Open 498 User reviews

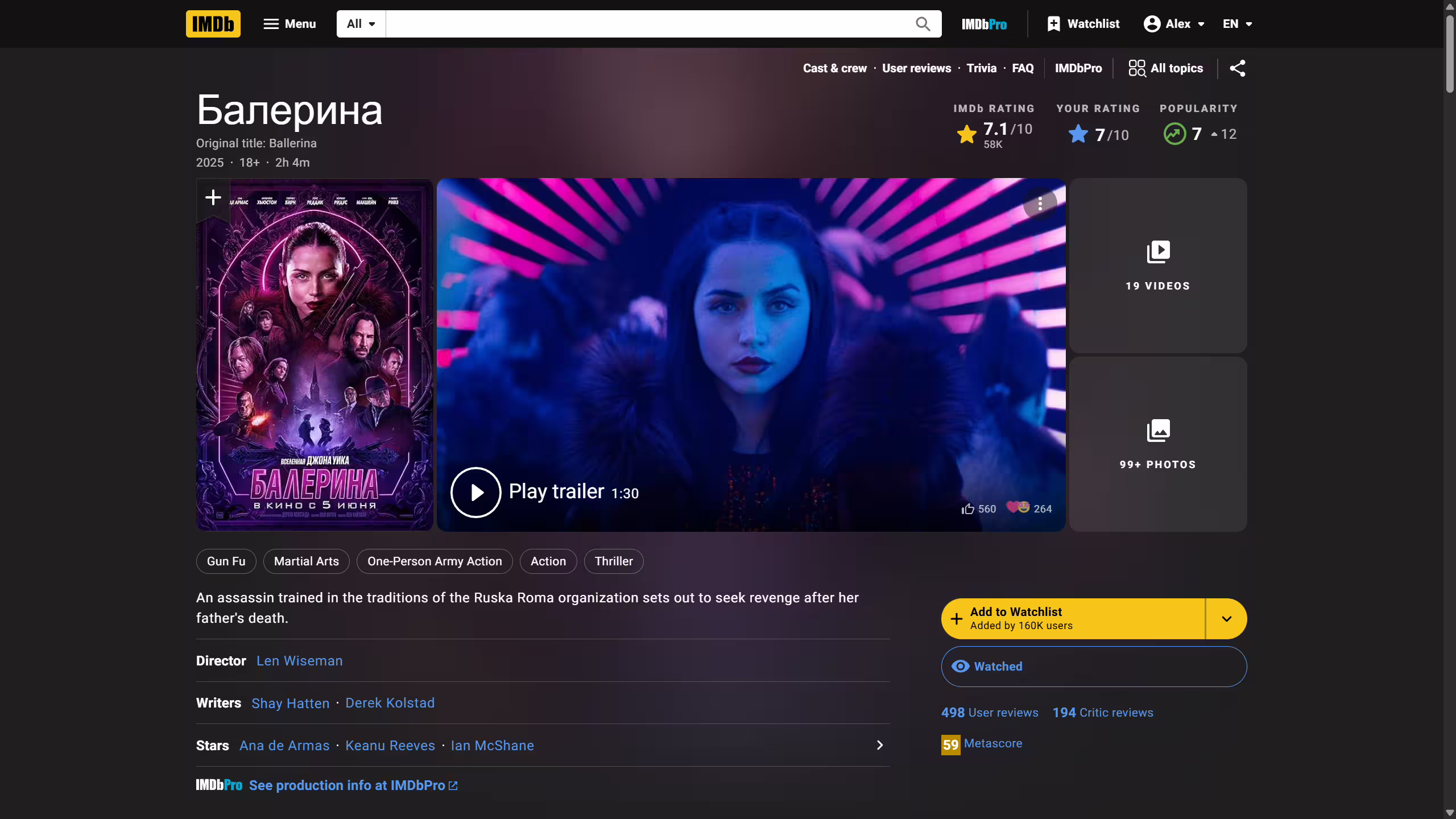pyautogui.click(x=990, y=713)
